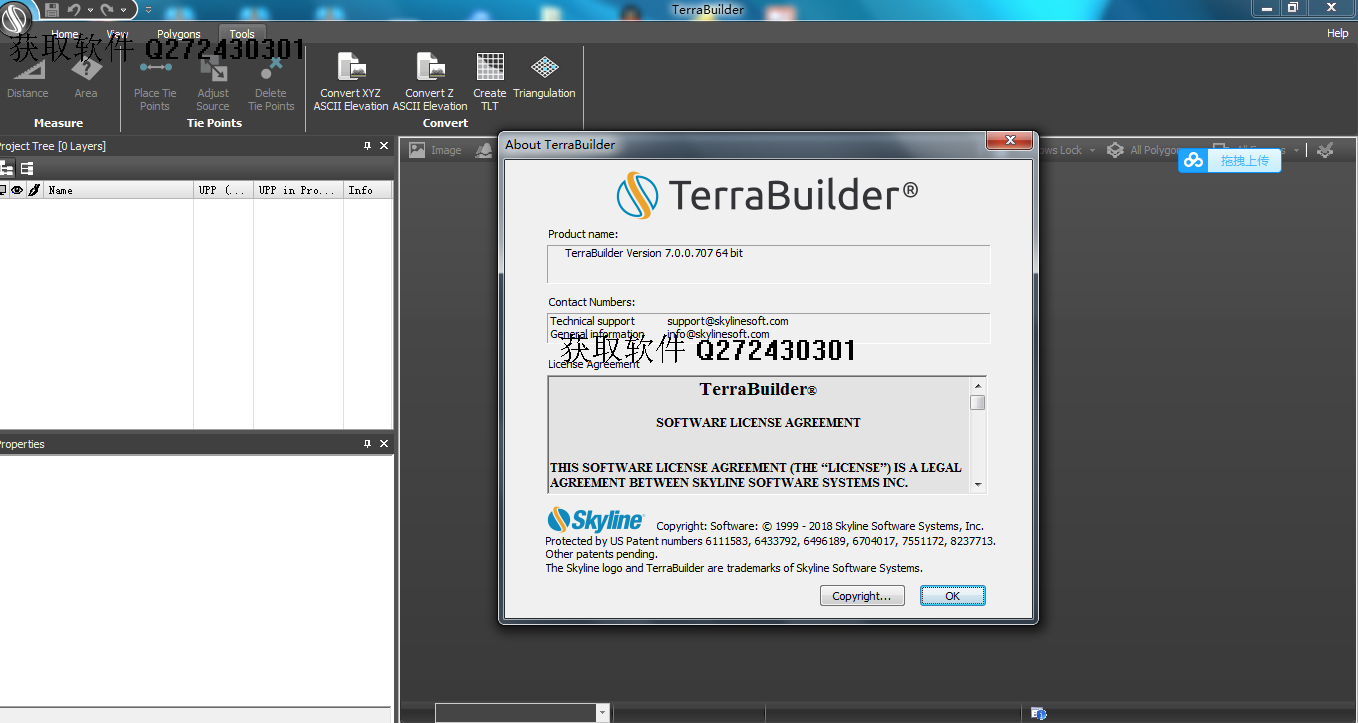
Task: Close the About TerraBuilder dialog
Action: [x=1010, y=140]
